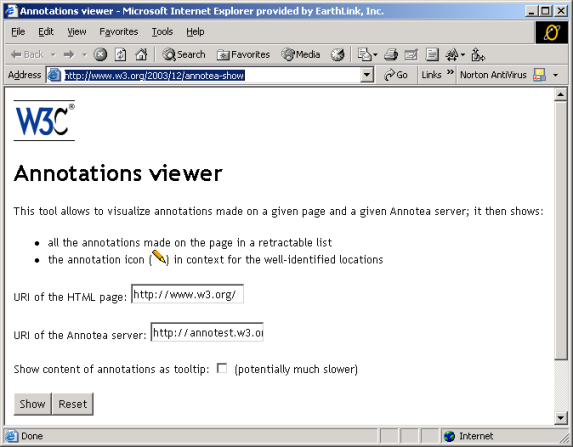Open the Mail button dropdown arrow
The image size is (573, 447).
click(x=375, y=55)
